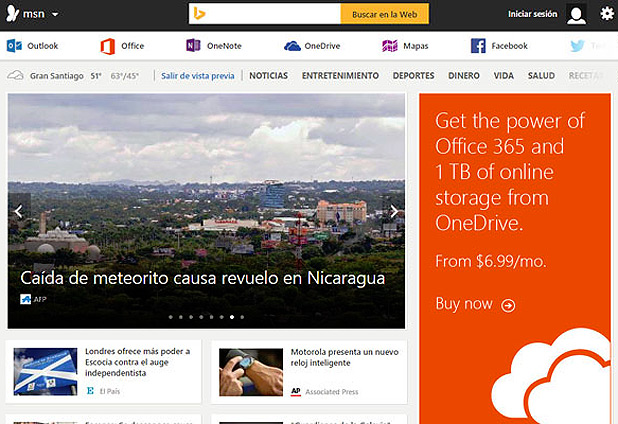Click the MSN butterfly logo
This screenshot has width=618, height=424.
click(12, 14)
